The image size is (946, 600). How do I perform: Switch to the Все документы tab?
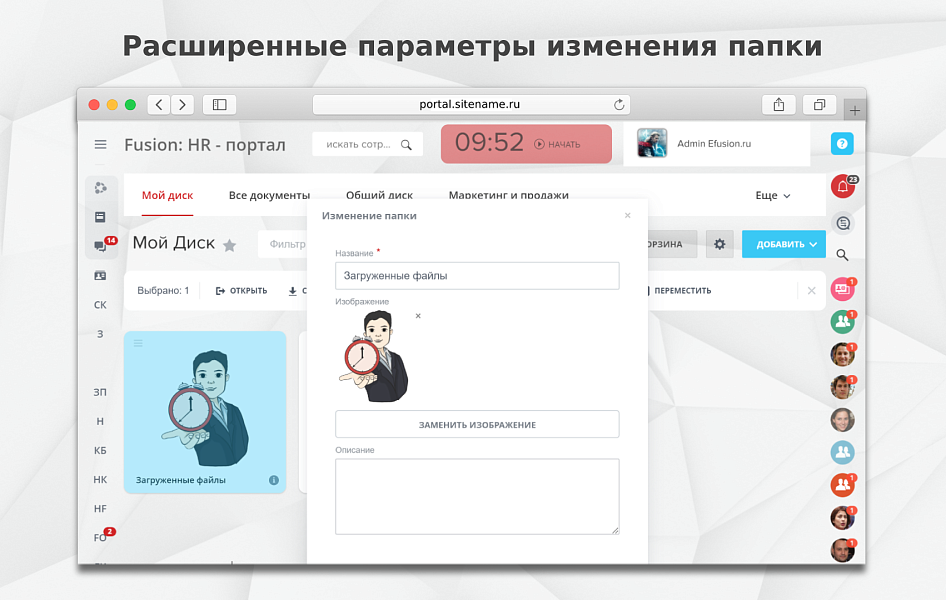270,195
